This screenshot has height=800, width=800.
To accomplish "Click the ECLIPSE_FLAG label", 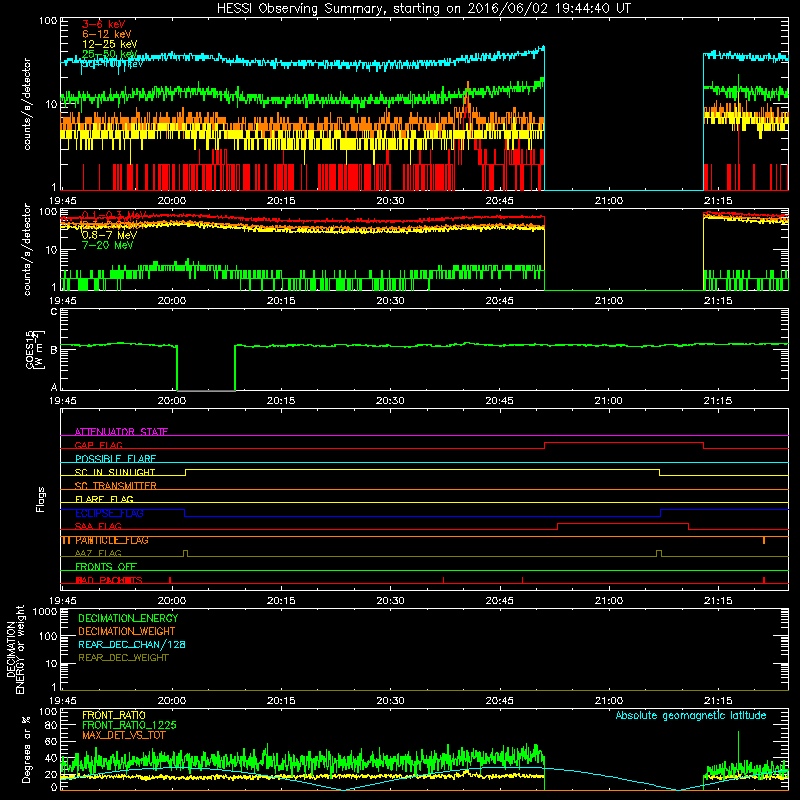I will 109,513.
